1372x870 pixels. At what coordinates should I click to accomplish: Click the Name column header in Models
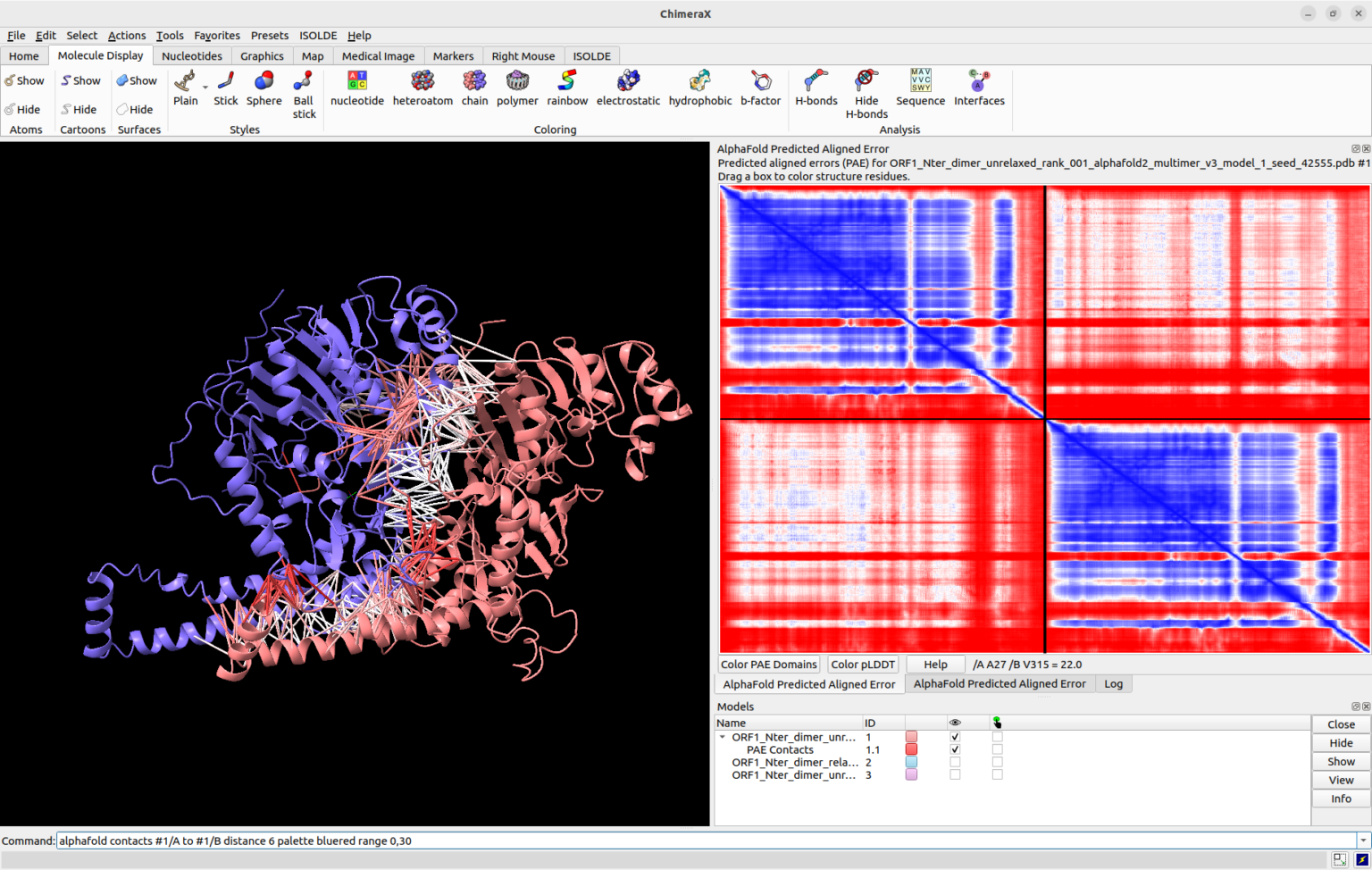[x=788, y=723]
